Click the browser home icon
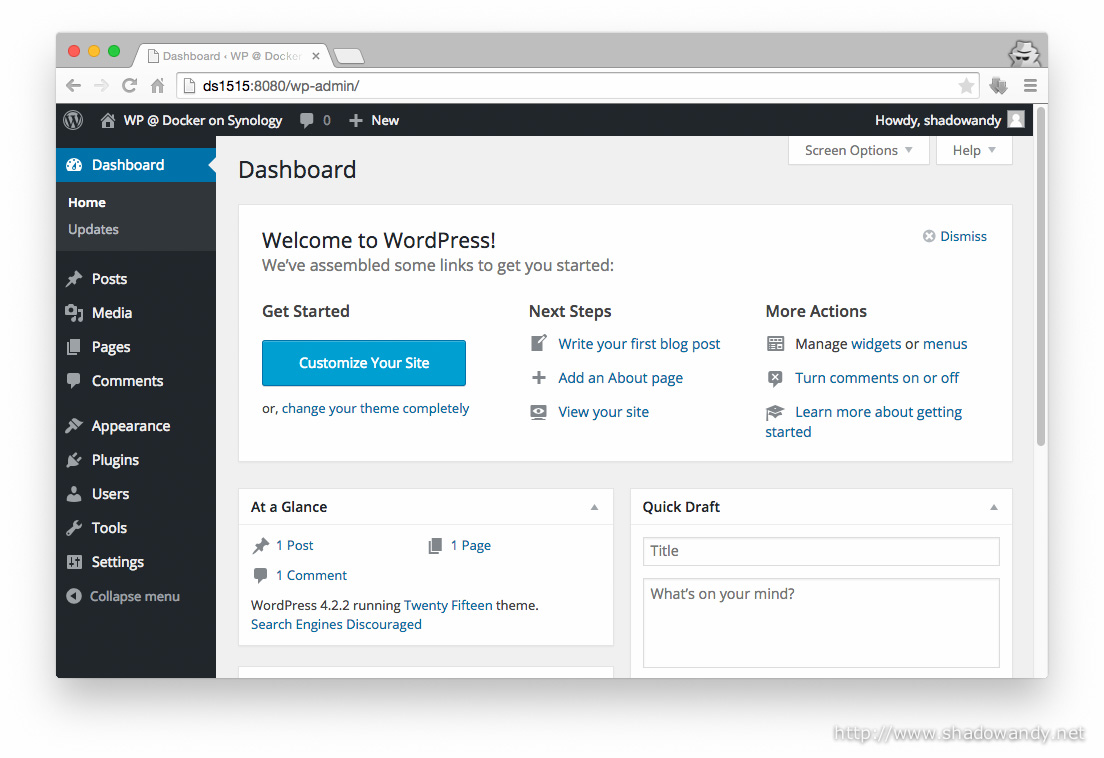Viewport: 1104px width, 758px height. (158, 86)
